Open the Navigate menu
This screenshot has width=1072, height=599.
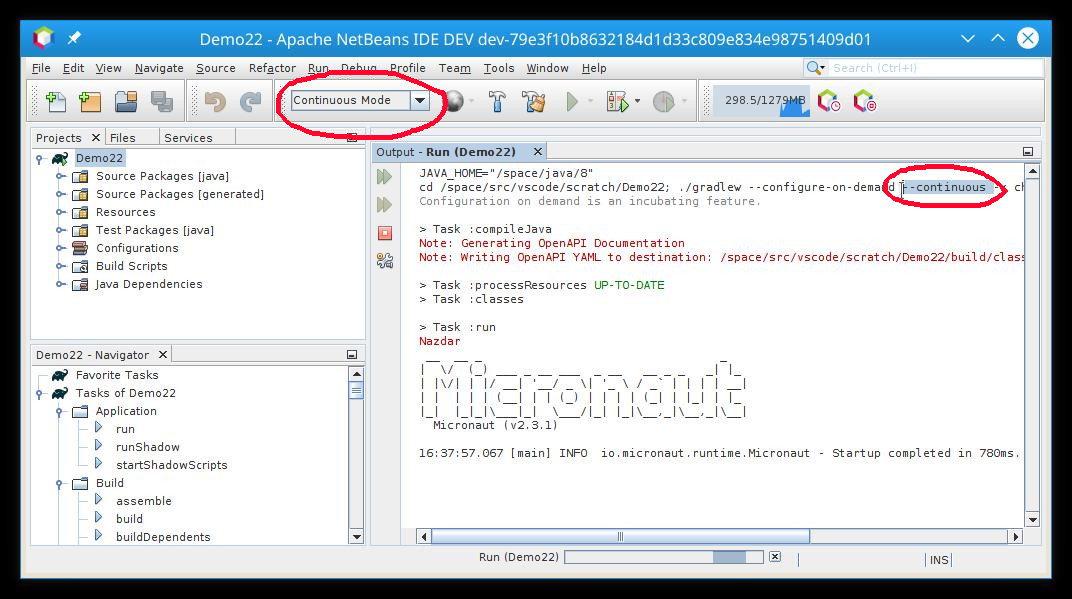[x=159, y=68]
